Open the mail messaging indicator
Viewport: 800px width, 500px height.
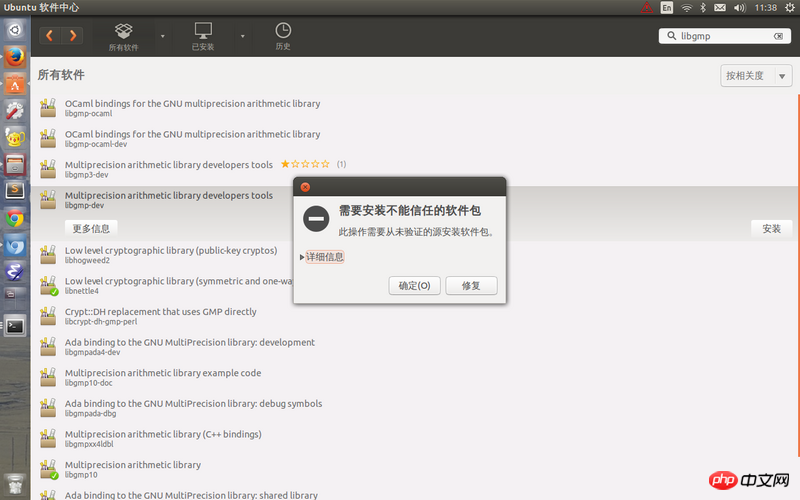719,8
